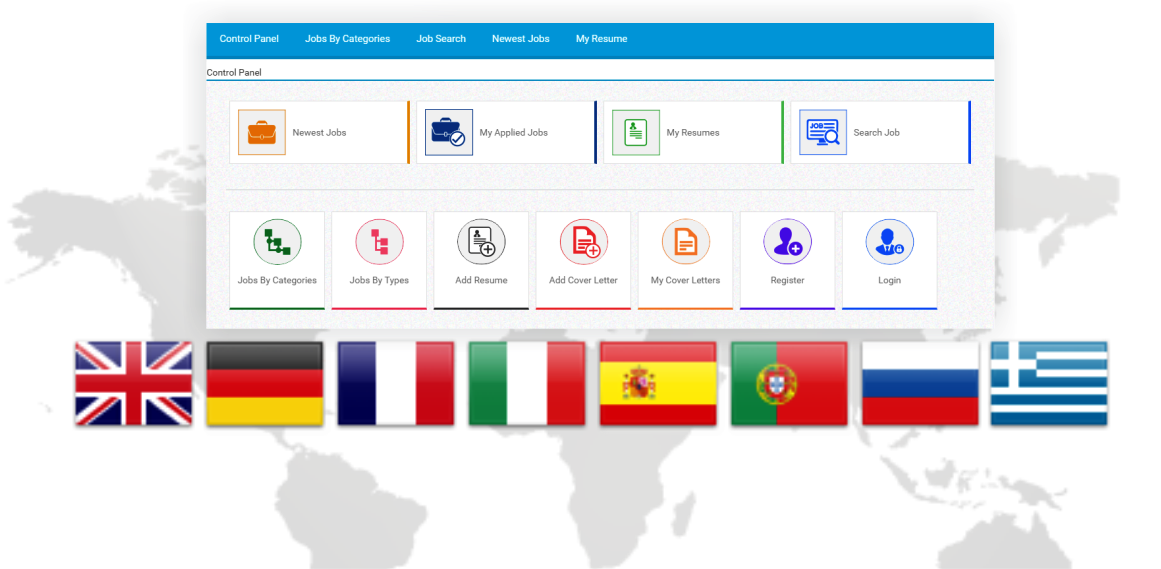Click the pink Jobs By Types icon
This screenshot has height=569, width=1161.
[379, 242]
